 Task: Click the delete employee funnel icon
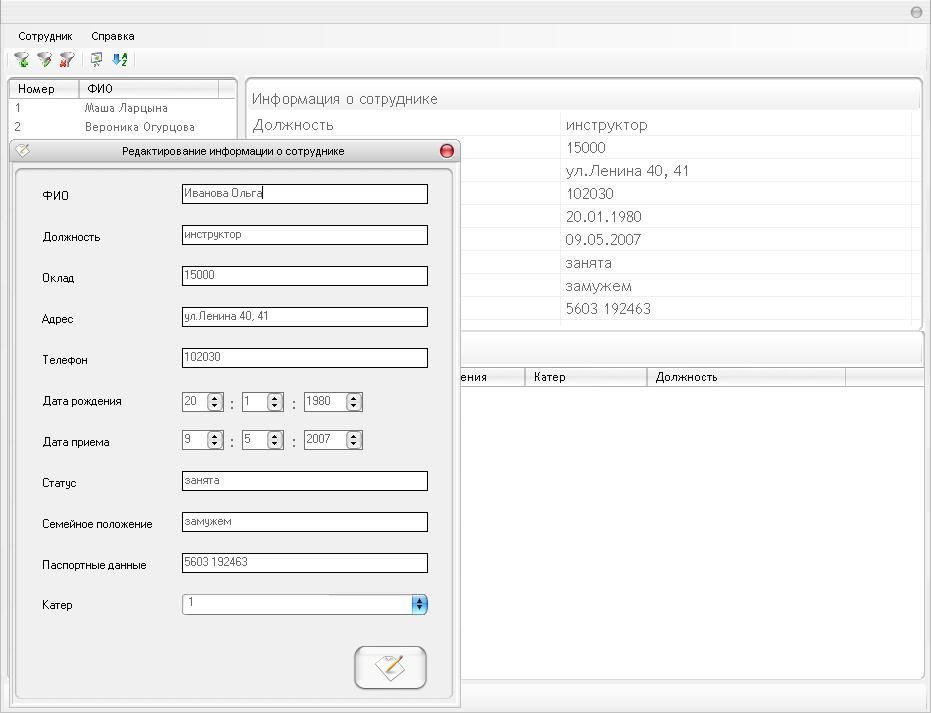[66, 59]
